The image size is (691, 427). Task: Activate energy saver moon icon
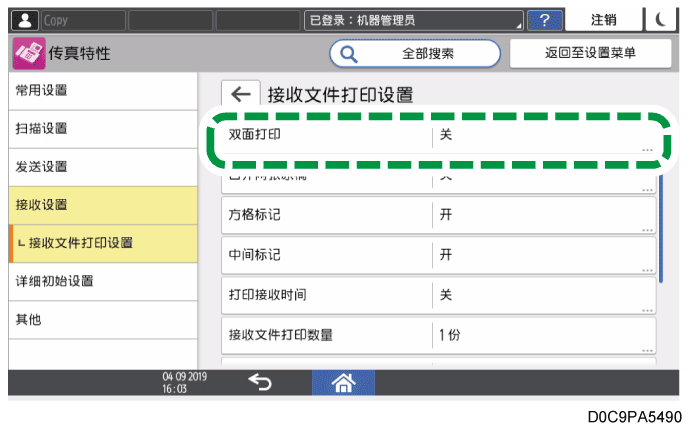click(660, 20)
